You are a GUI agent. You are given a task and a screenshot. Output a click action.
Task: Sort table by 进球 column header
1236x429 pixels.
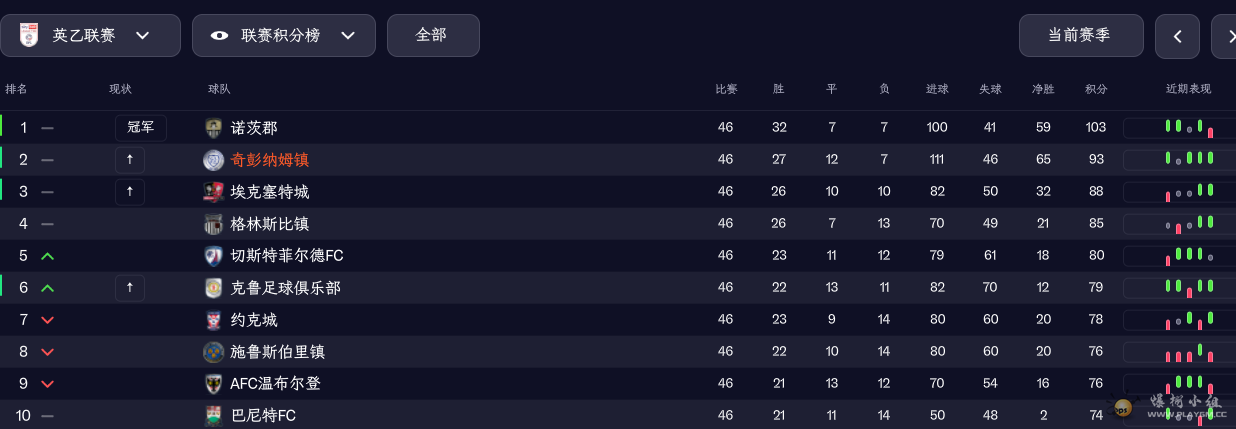(x=937, y=89)
